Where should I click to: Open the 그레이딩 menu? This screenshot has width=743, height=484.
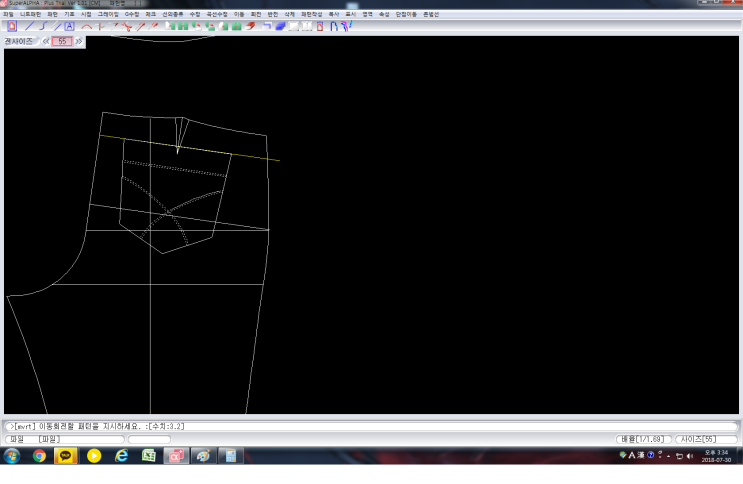coord(108,15)
